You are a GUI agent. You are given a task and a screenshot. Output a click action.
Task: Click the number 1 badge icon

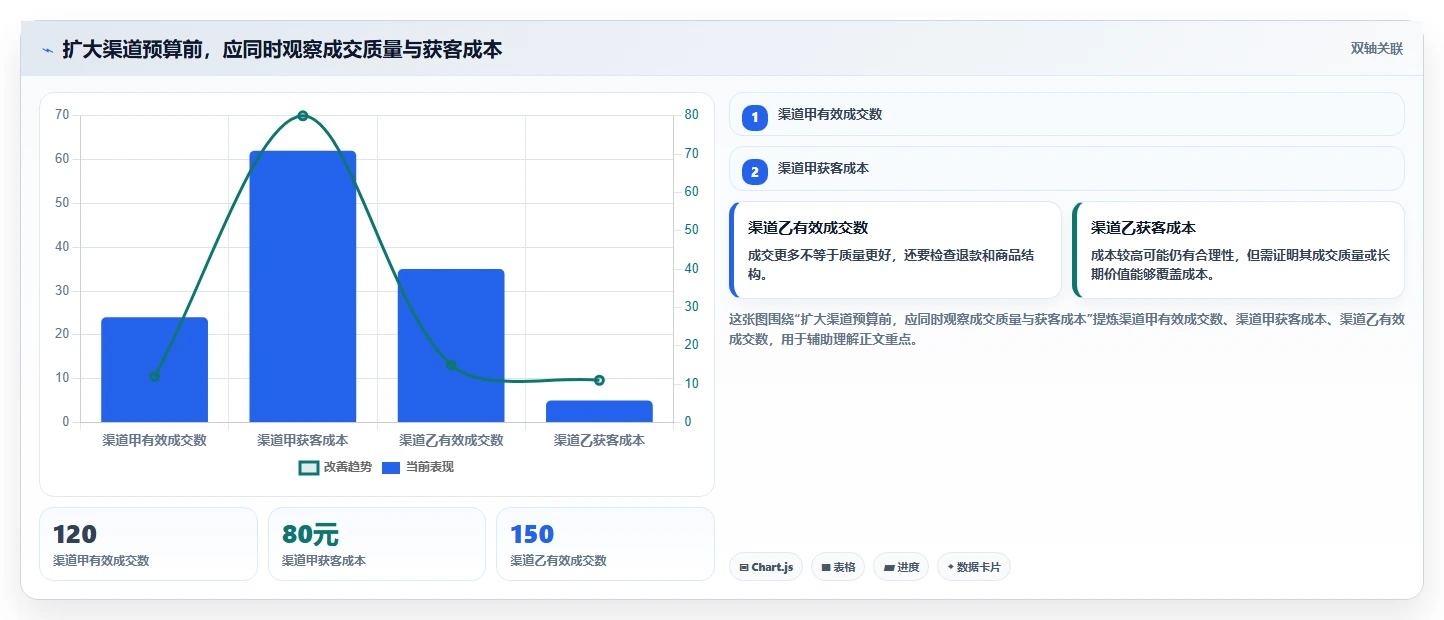(x=755, y=118)
